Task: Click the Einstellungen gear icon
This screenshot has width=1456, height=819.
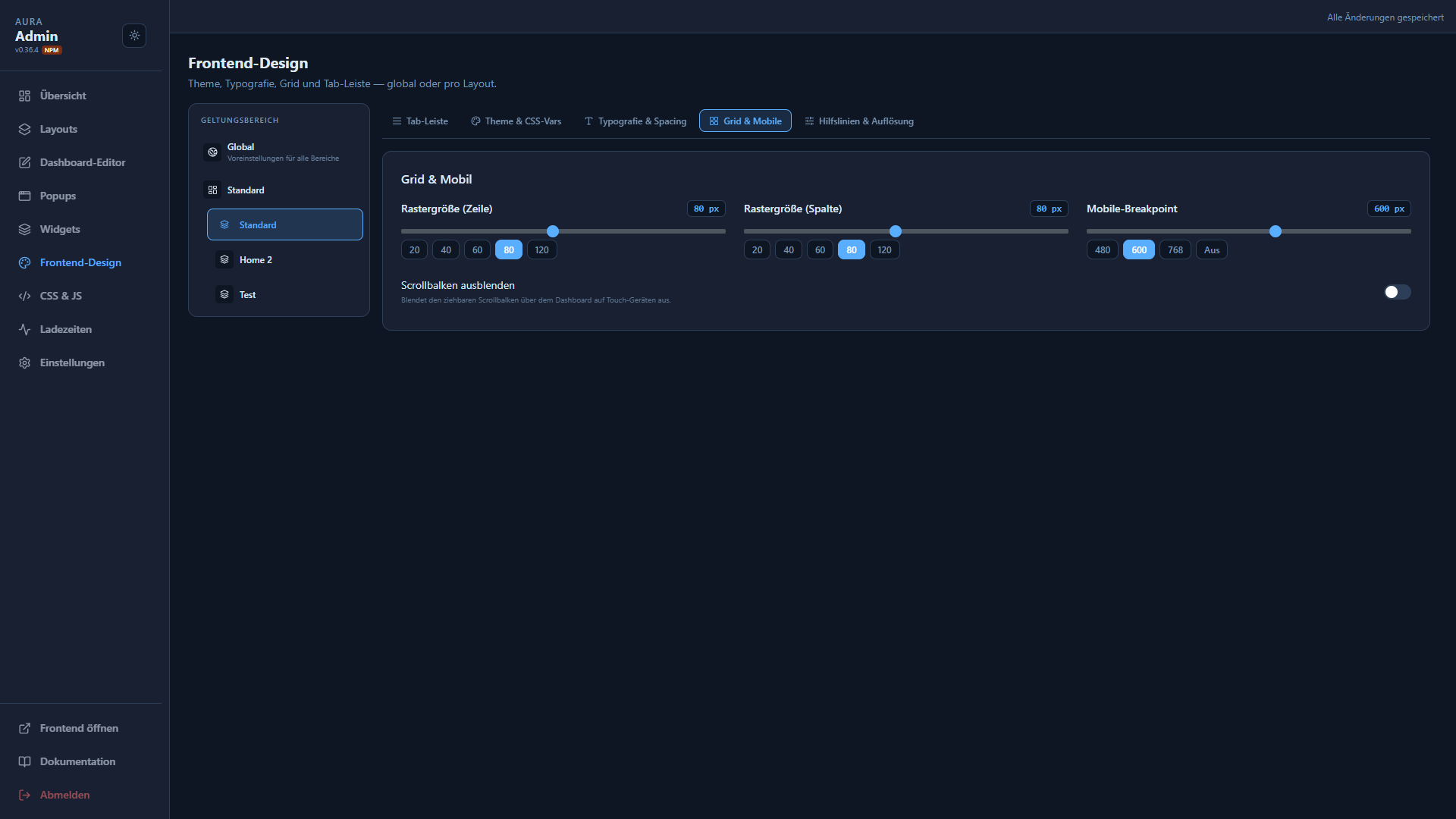Action: [24, 362]
